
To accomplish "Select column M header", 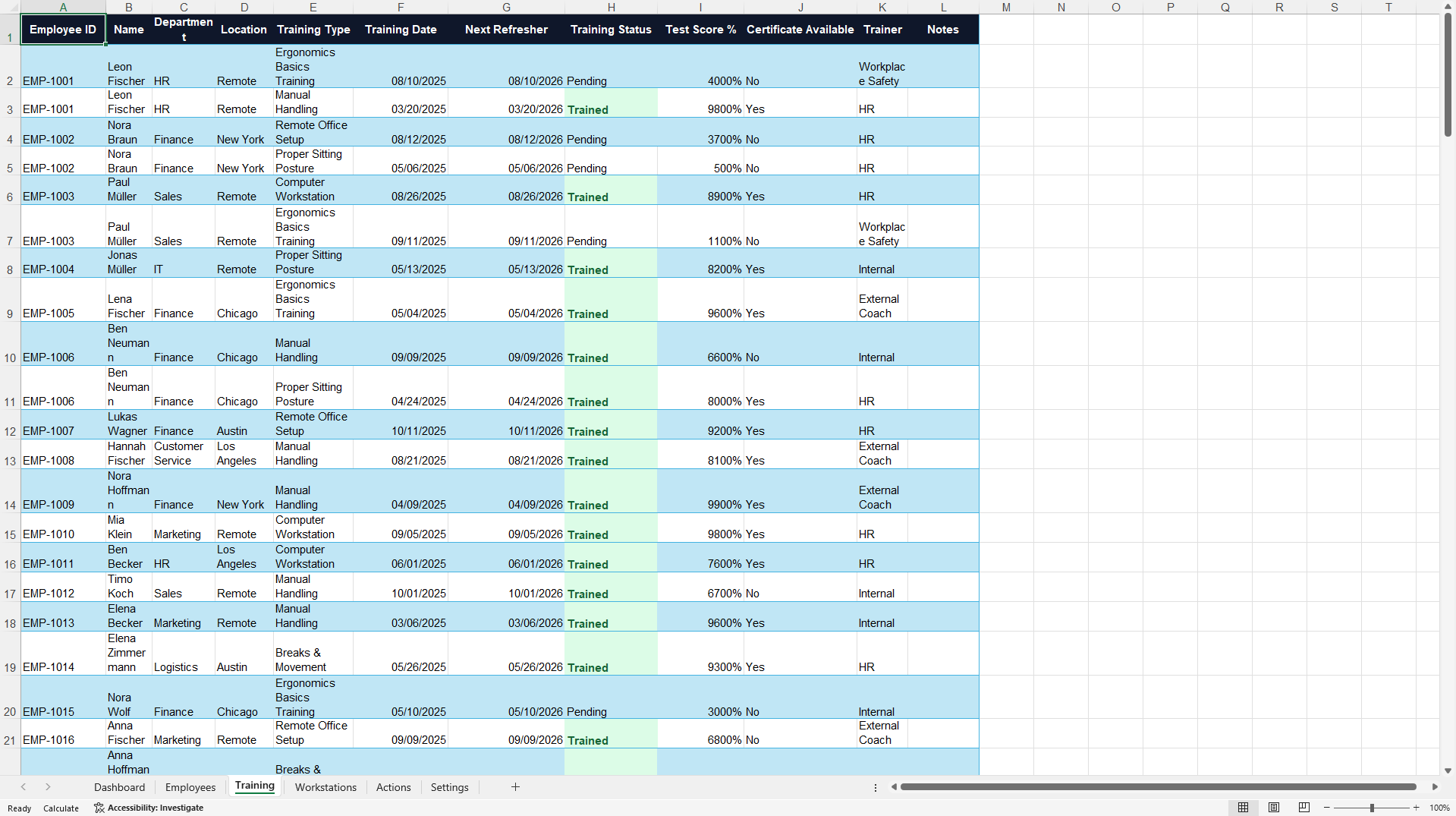I will coord(1006,7).
